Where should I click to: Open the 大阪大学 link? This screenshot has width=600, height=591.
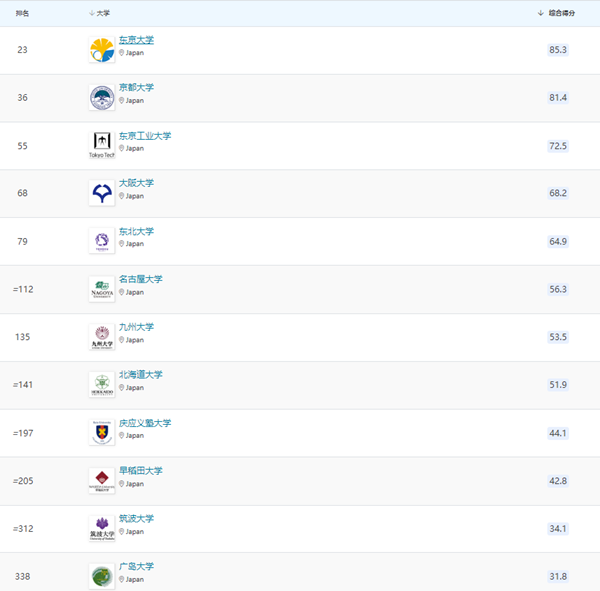tap(136, 183)
